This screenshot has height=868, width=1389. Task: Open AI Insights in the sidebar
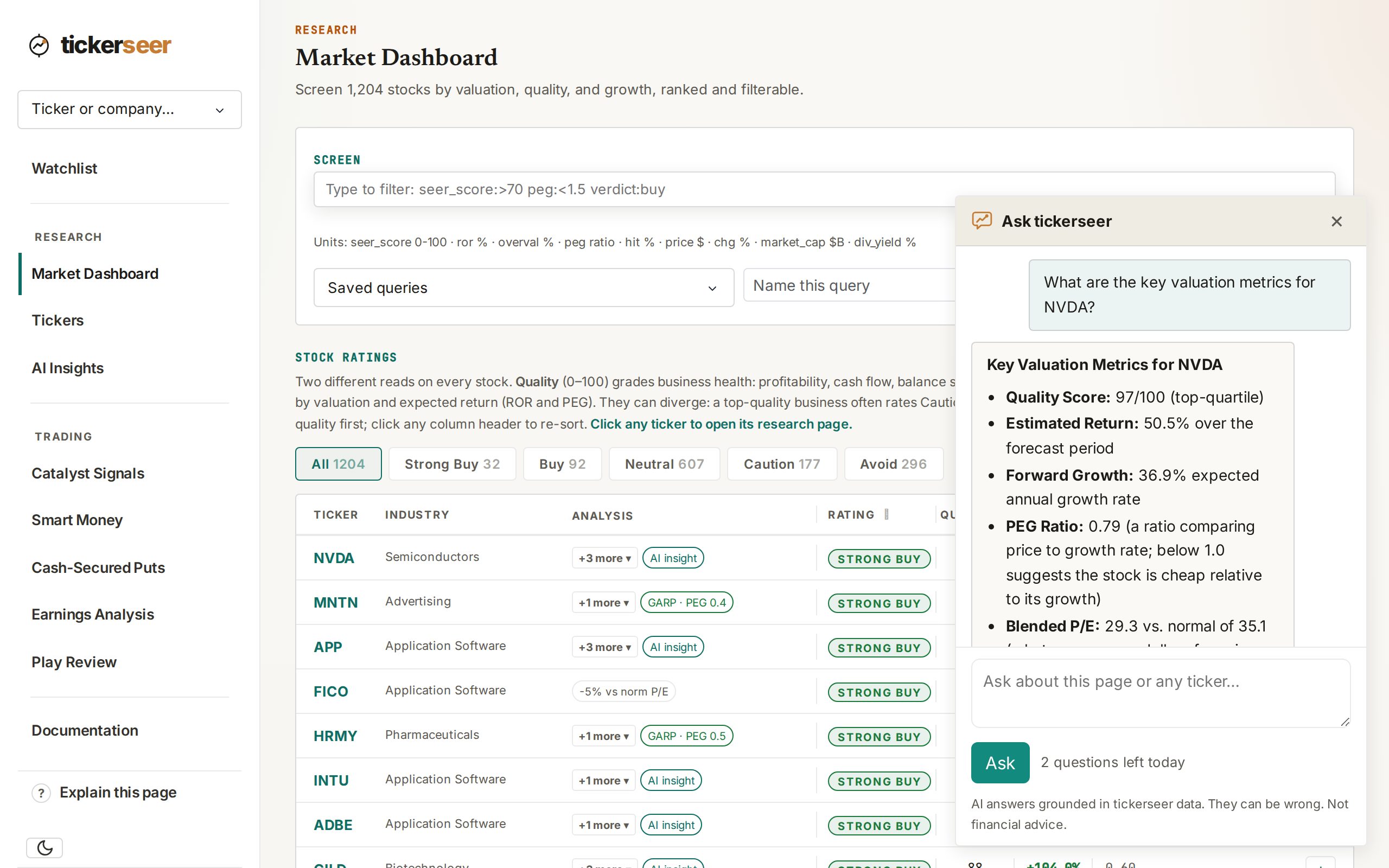(68, 368)
